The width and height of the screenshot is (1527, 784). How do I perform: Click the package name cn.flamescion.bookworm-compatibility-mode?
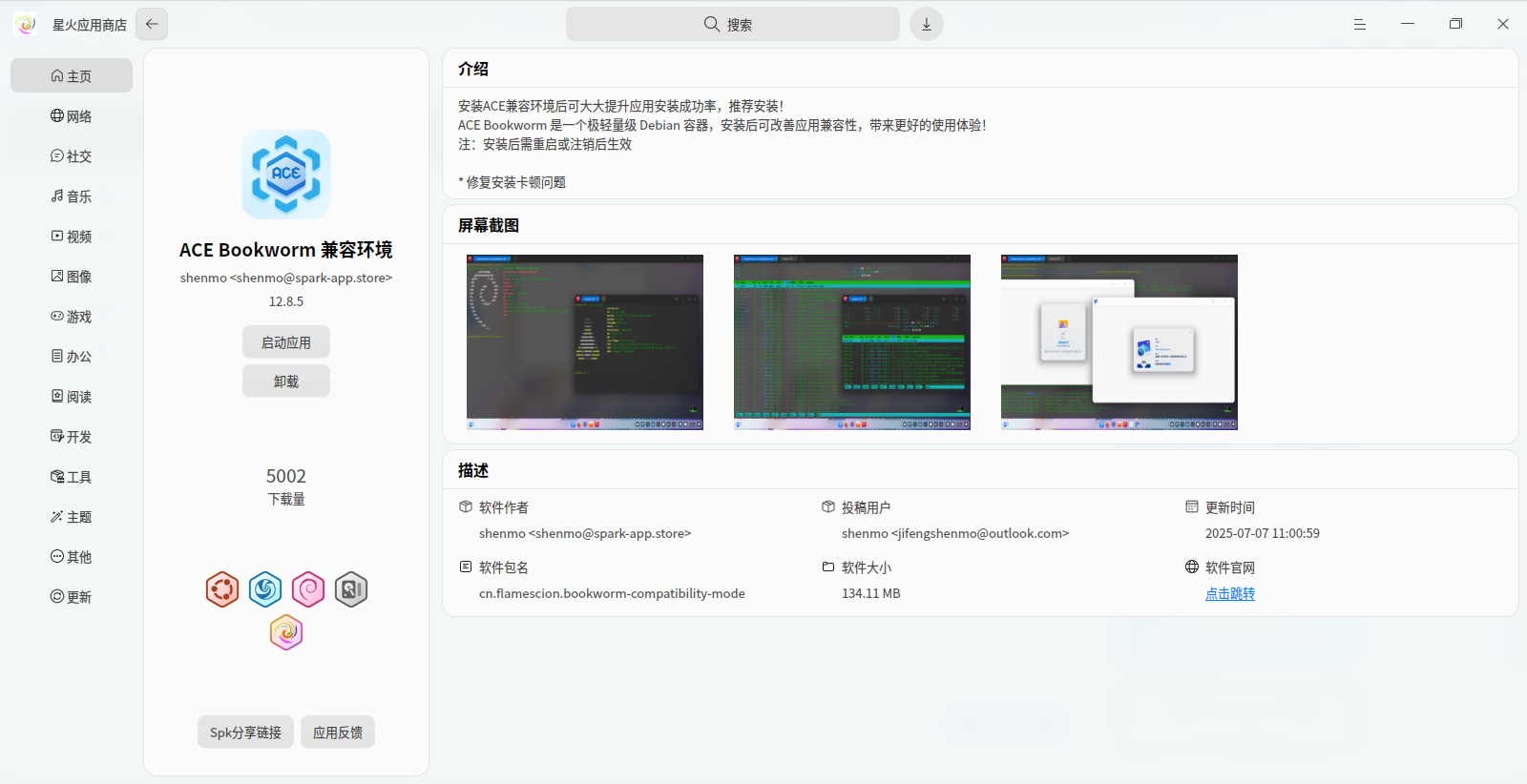(612, 593)
